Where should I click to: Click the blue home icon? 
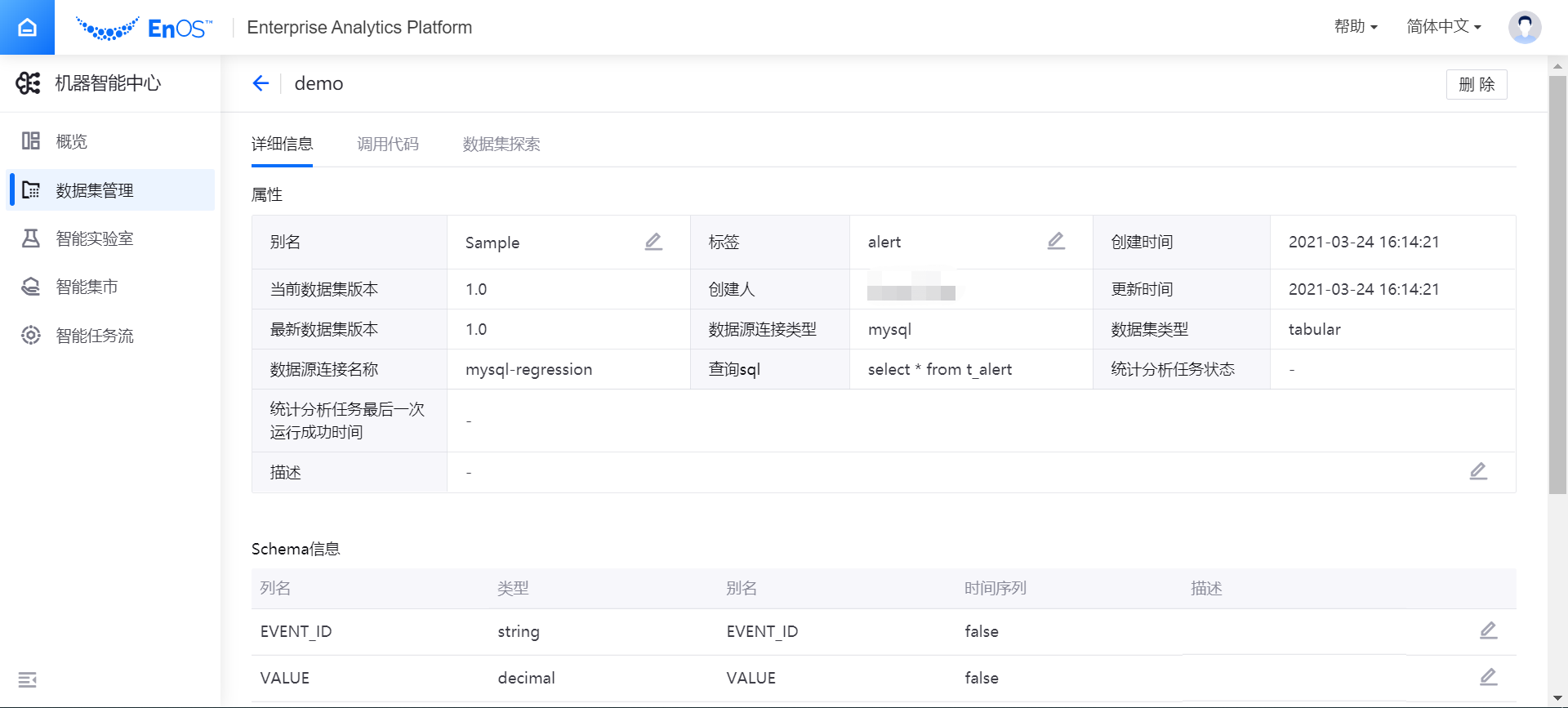pyautogui.click(x=27, y=27)
